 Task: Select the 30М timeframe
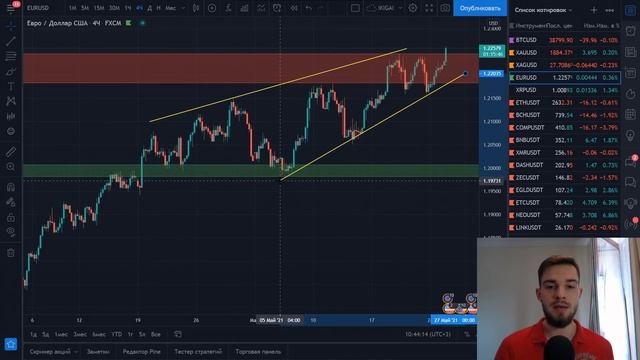(114, 8)
